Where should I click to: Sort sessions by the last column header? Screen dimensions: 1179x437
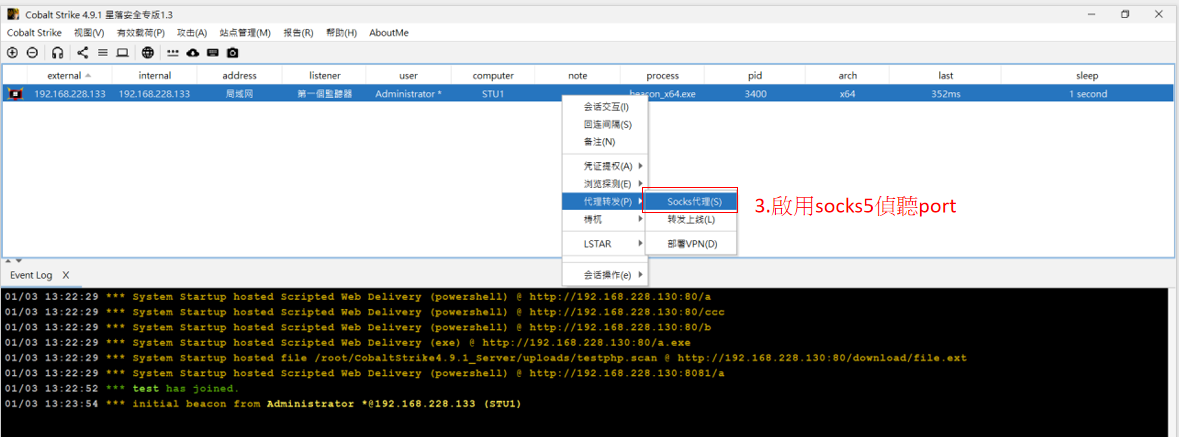[945, 75]
